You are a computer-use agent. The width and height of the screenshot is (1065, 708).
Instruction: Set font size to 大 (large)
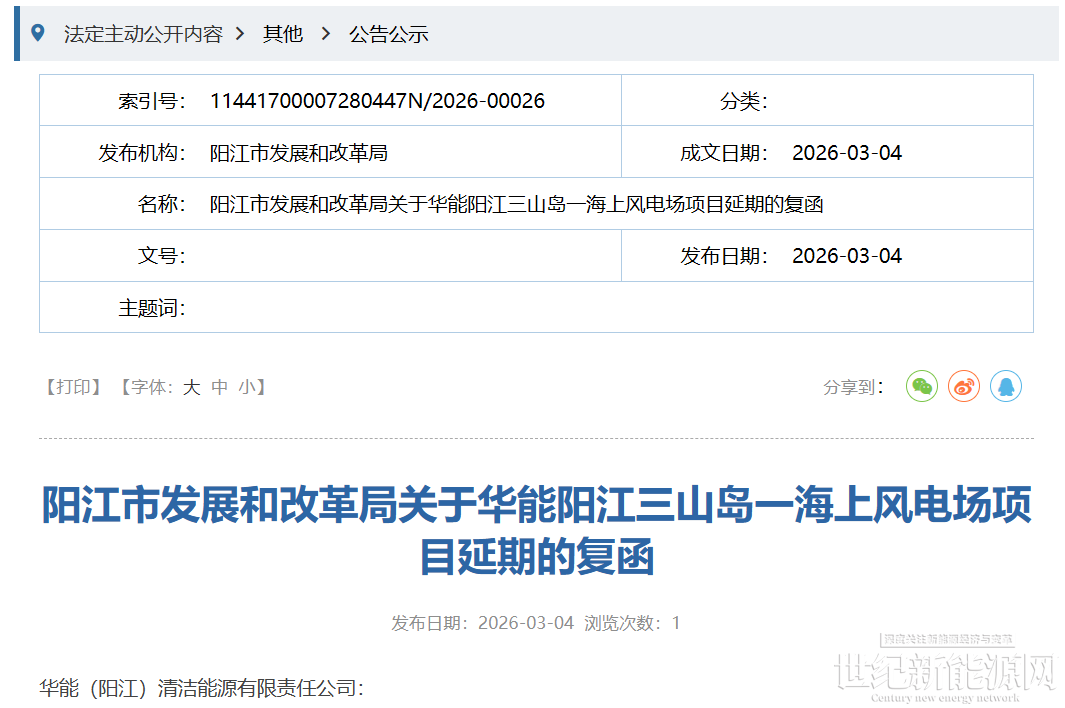pos(191,387)
